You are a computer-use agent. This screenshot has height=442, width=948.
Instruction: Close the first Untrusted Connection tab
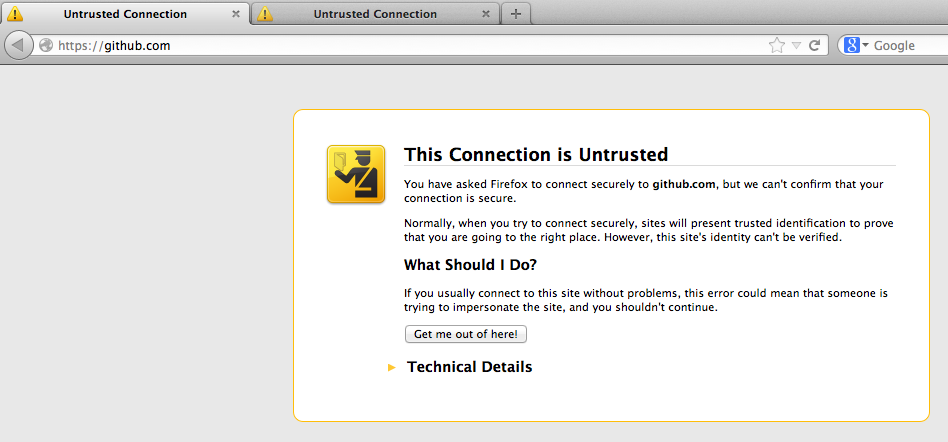click(x=236, y=14)
